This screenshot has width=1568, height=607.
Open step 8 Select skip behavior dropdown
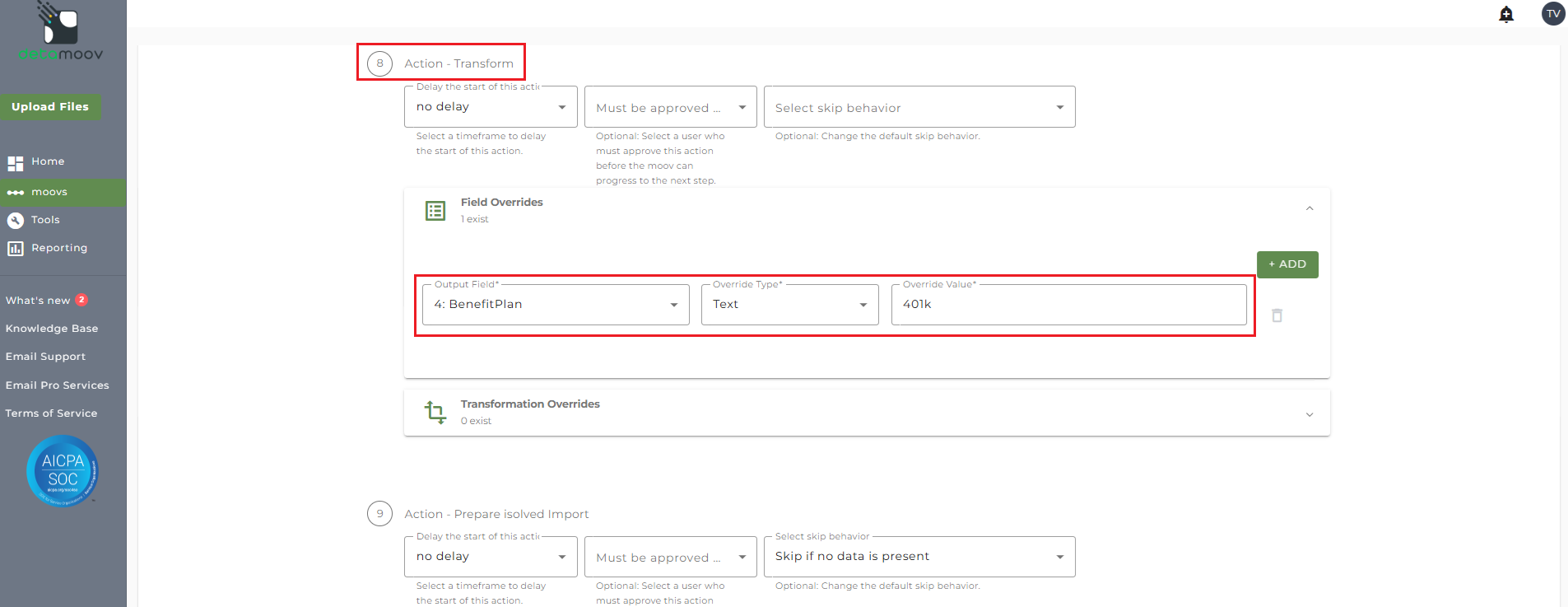[x=919, y=107]
